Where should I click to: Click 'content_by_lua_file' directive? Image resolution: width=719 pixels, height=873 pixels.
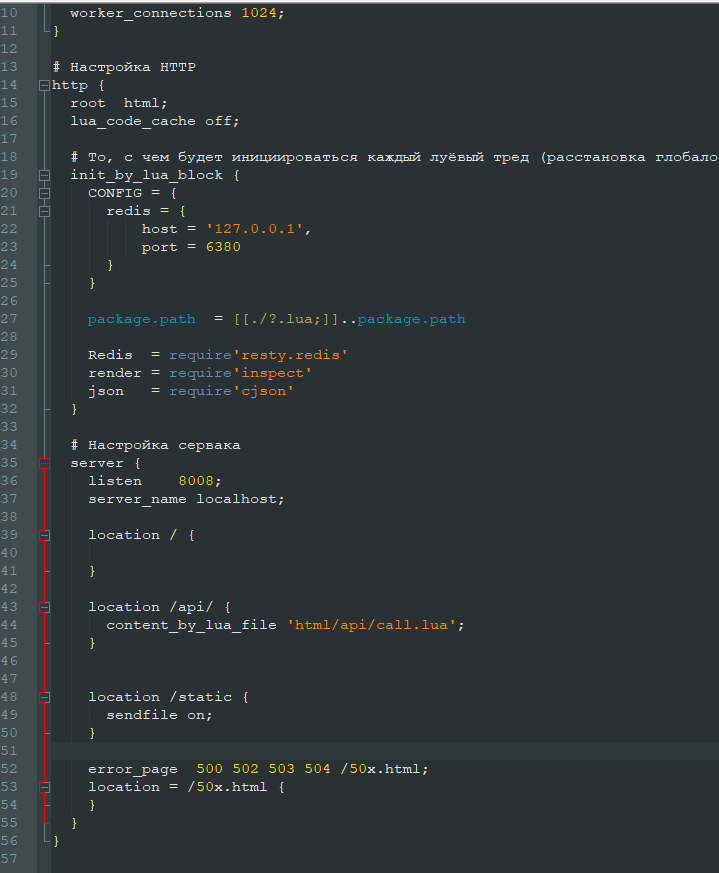(191, 625)
